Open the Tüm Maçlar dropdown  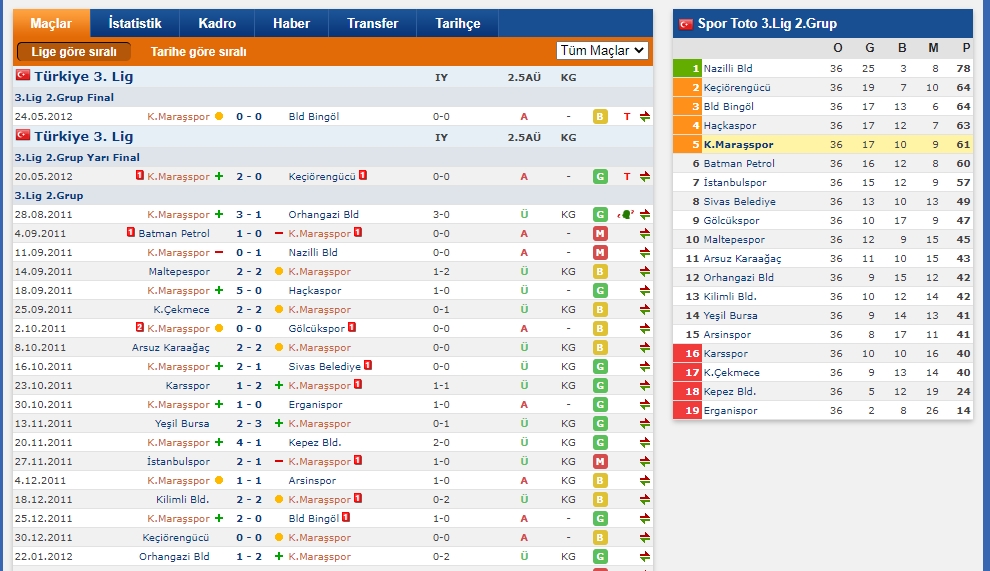[x=602, y=50]
